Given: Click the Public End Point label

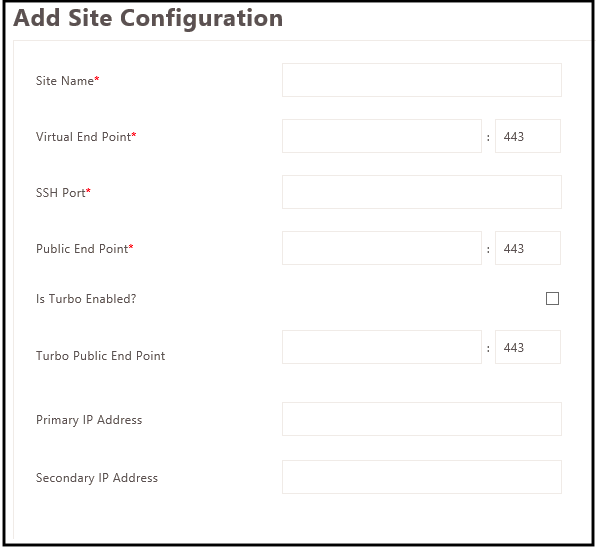Looking at the screenshot, I should point(84,249).
